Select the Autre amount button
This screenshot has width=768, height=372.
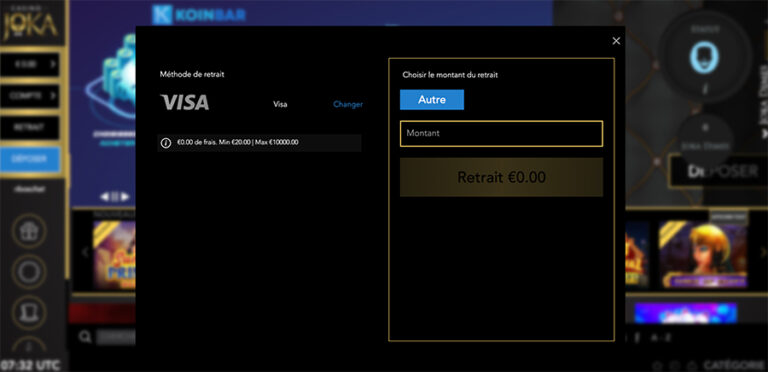[x=432, y=100]
